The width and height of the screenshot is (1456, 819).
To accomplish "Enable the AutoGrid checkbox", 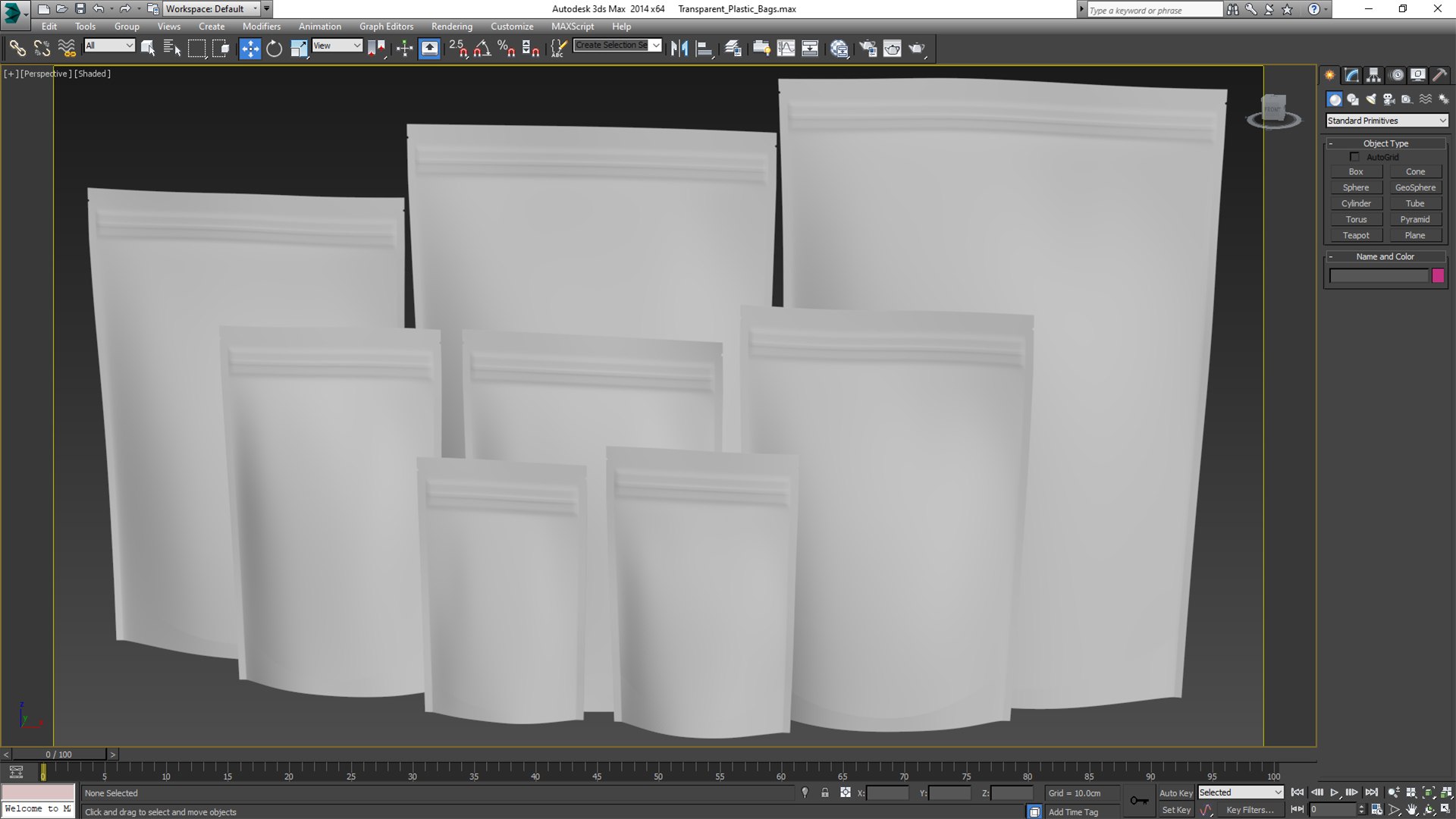I will (1354, 157).
